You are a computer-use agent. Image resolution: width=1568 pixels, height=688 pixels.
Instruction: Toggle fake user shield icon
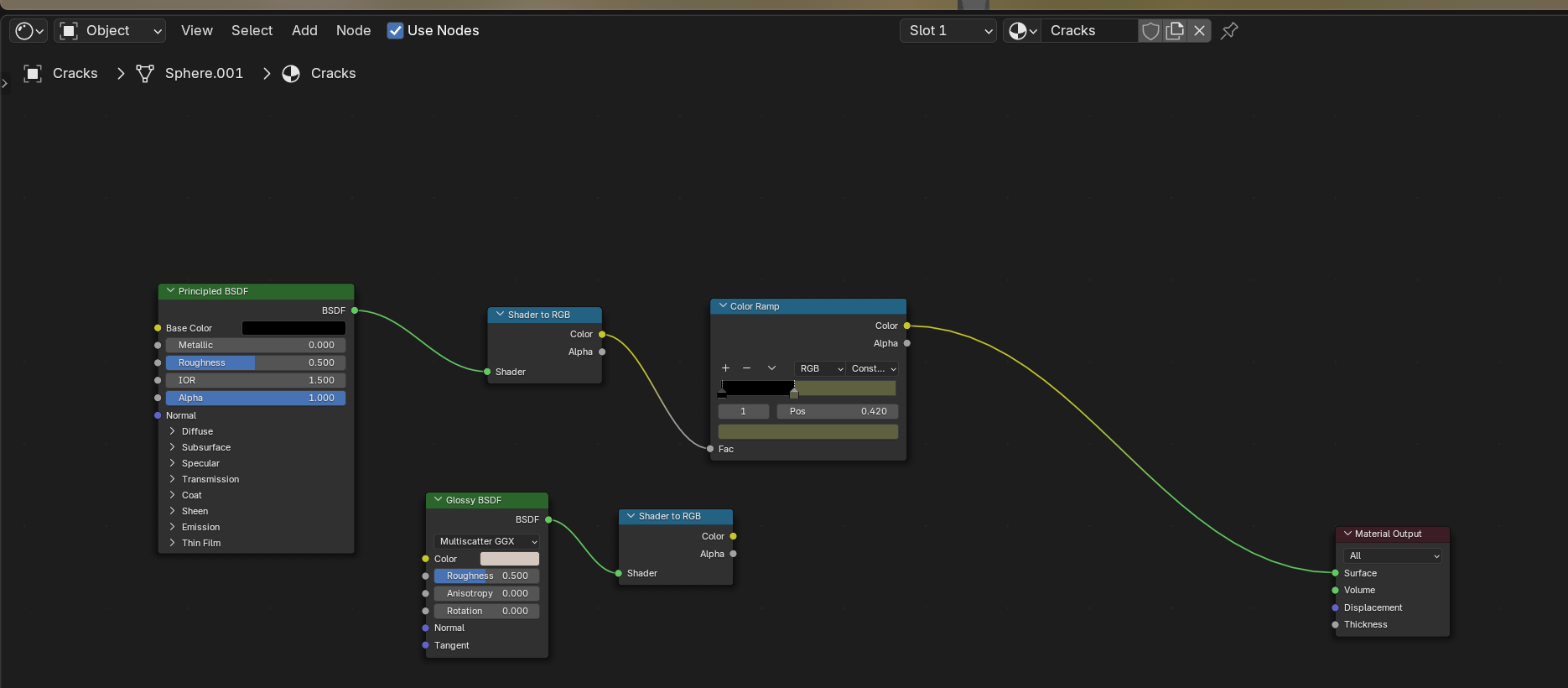pyautogui.click(x=1150, y=31)
